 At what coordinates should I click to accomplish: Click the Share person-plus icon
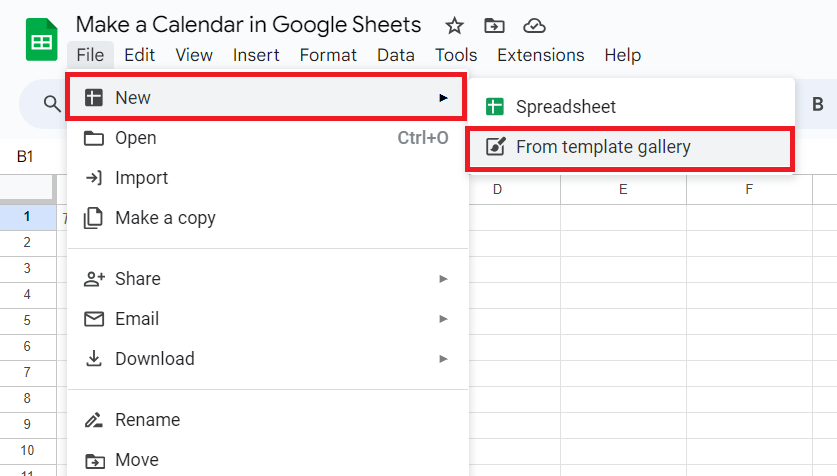coord(94,279)
